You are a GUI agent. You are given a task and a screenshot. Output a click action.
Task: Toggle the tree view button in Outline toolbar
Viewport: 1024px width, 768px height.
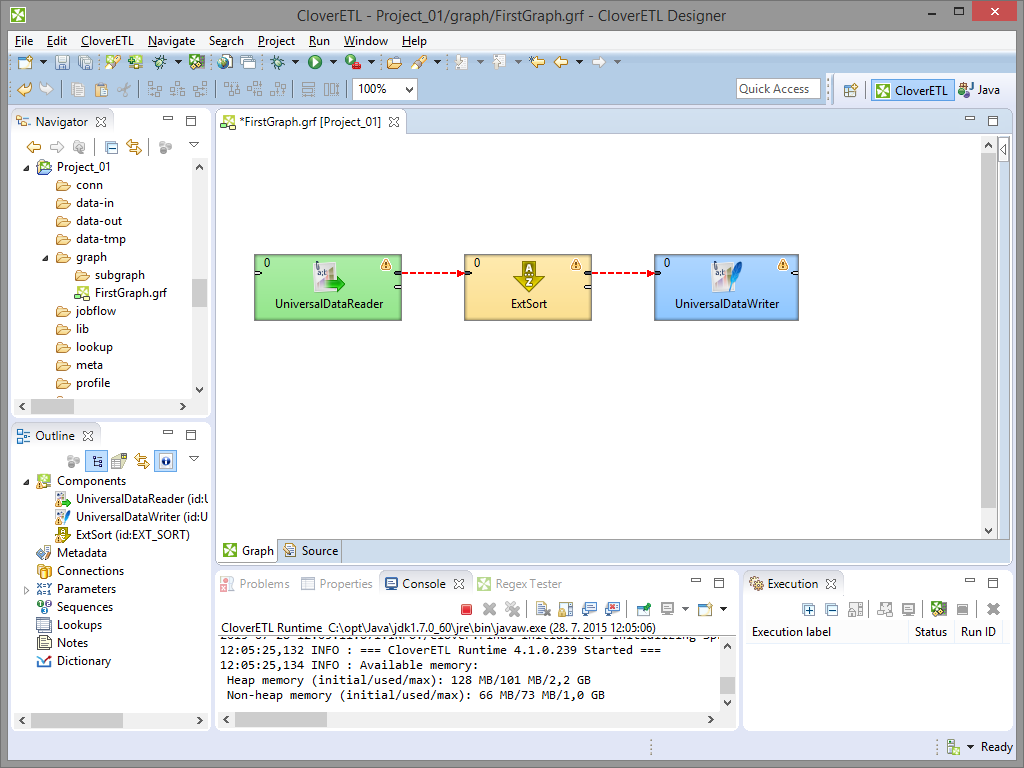pyautogui.click(x=97, y=461)
